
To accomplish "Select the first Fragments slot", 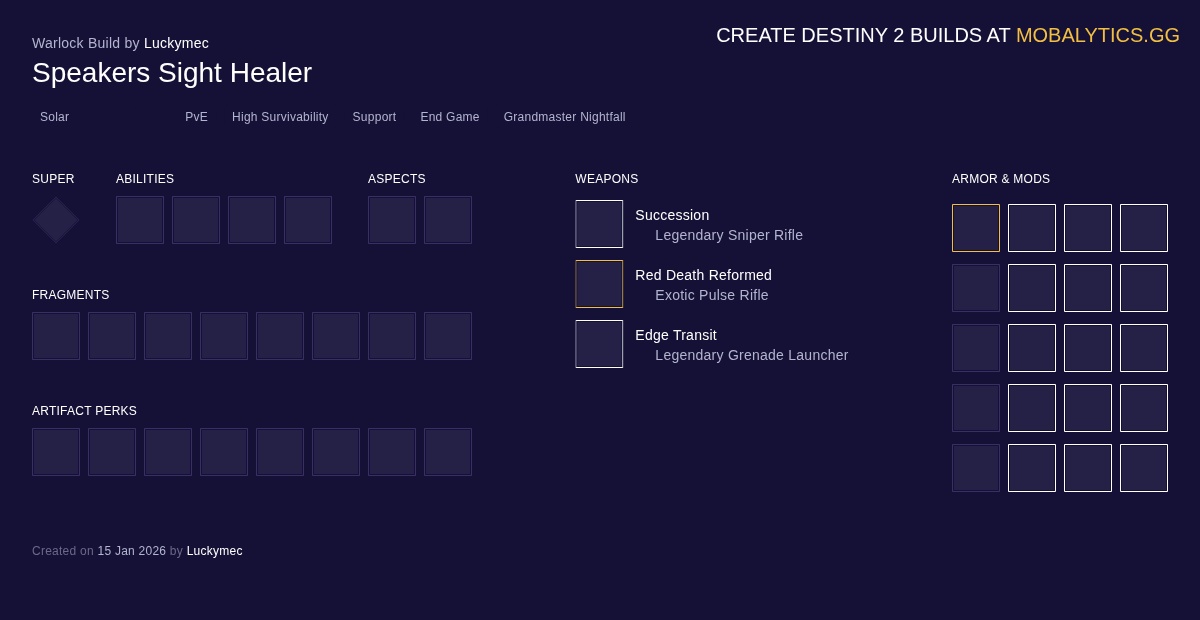I will (x=56, y=336).
